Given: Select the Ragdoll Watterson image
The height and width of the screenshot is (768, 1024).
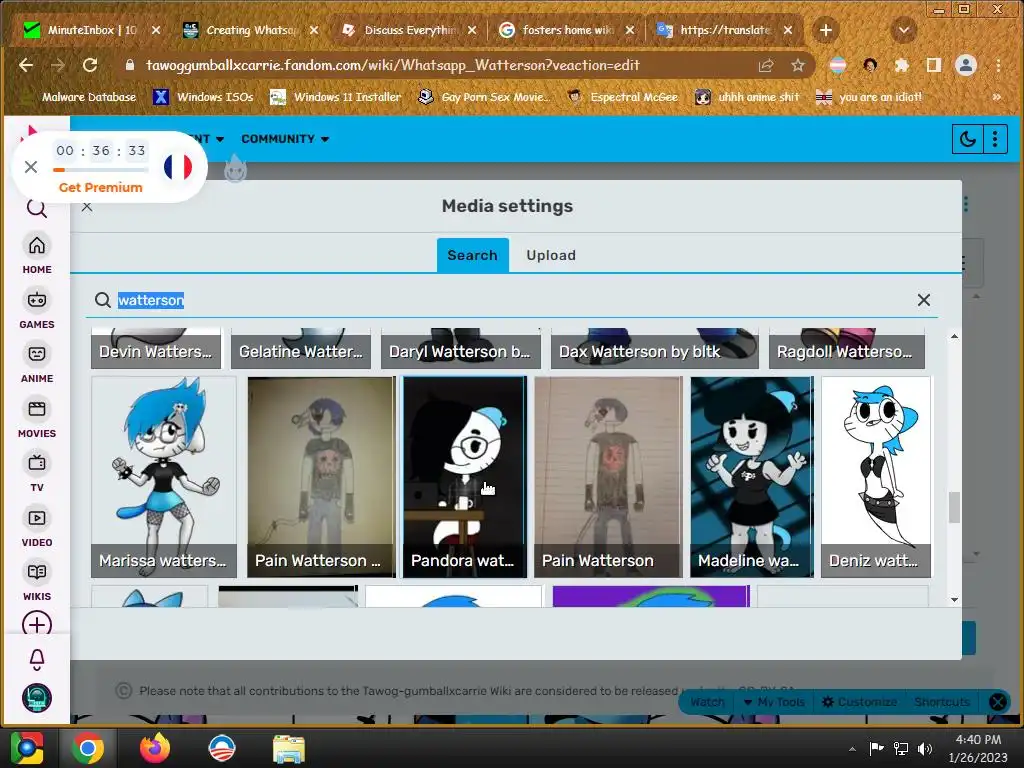Looking at the screenshot, I should [x=846, y=348].
